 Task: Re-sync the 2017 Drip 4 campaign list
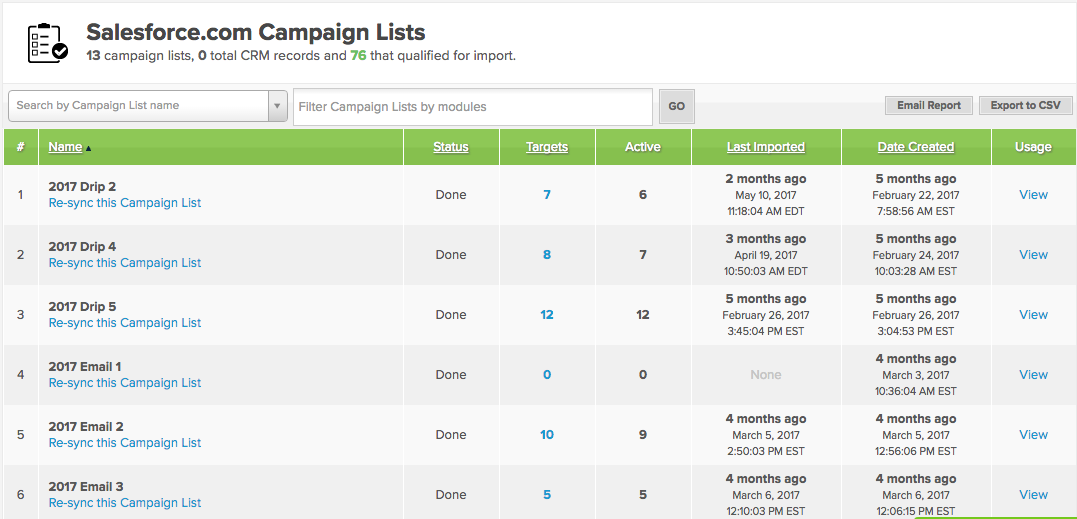pyautogui.click(x=125, y=263)
